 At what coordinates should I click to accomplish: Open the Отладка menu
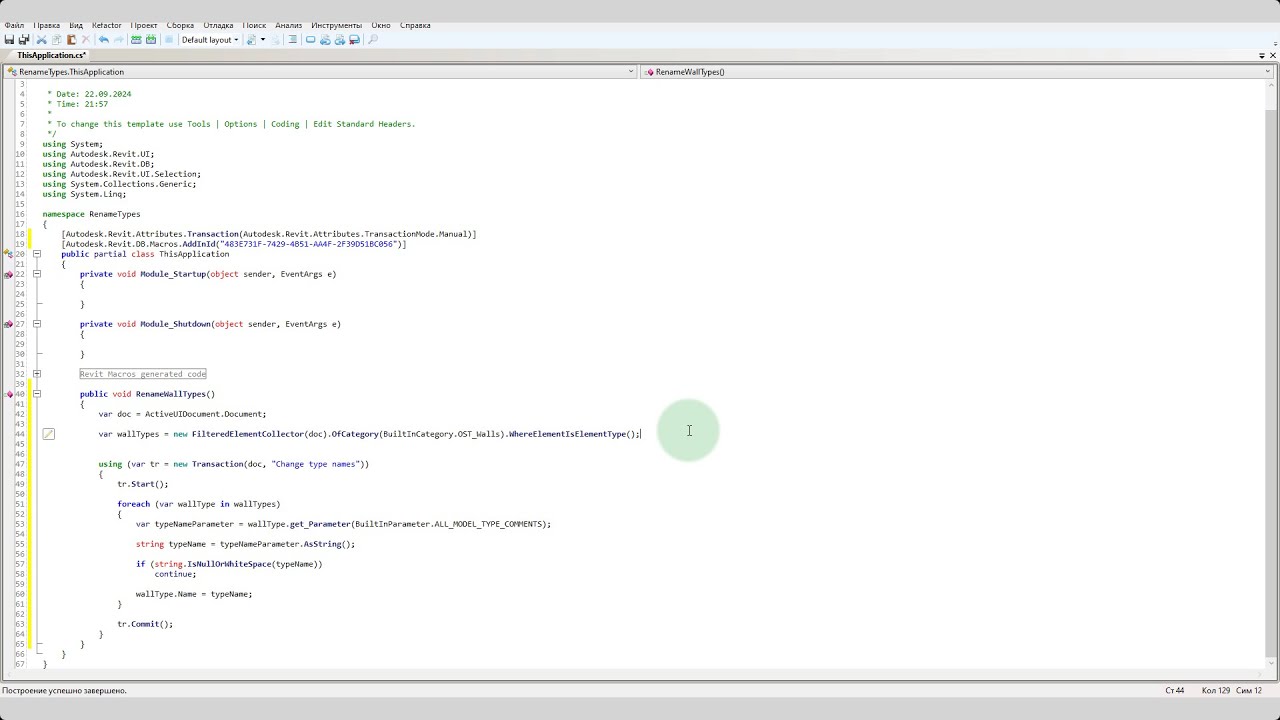[x=218, y=25]
